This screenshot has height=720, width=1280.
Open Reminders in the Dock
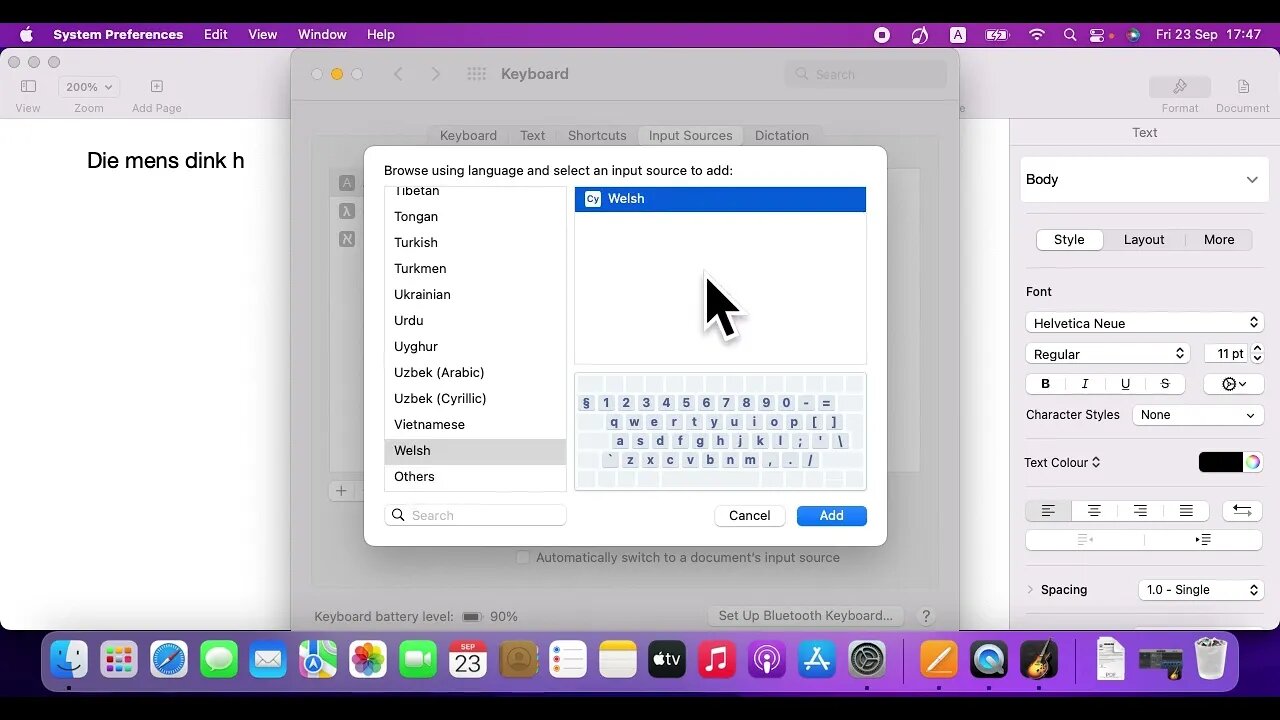click(568, 660)
